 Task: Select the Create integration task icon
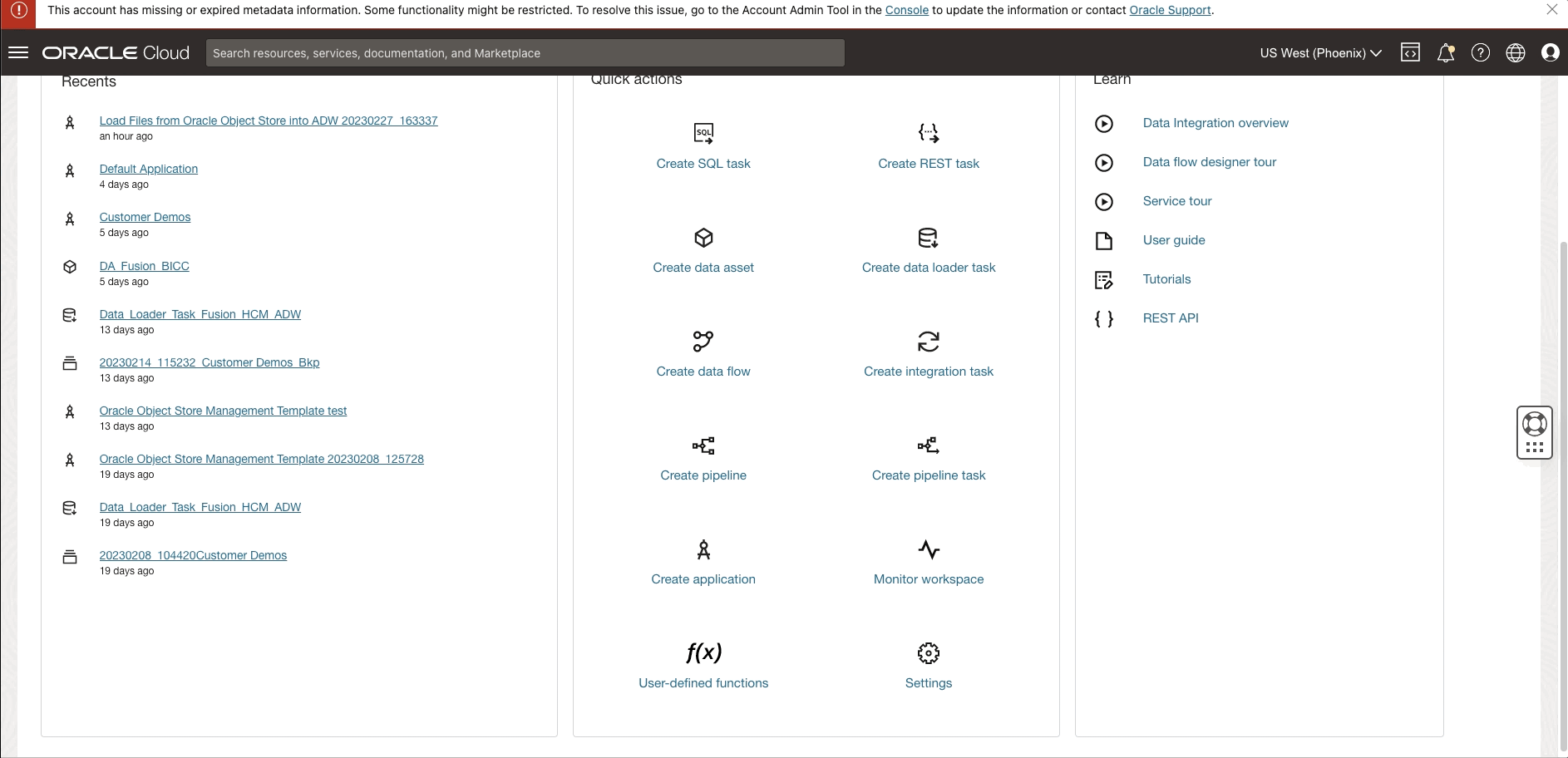point(929,342)
